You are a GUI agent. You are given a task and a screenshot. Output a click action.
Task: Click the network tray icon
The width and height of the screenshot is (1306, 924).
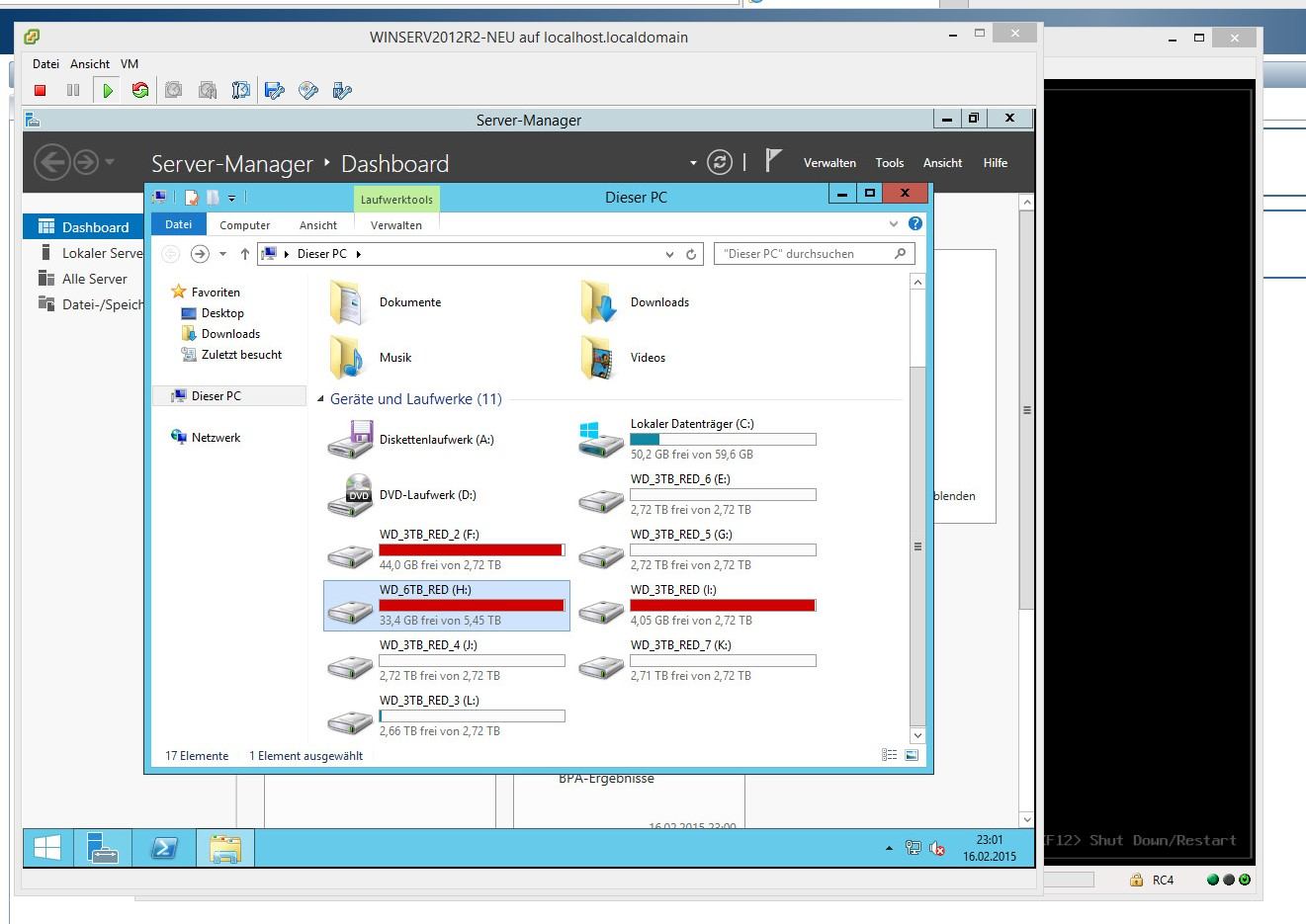914,849
